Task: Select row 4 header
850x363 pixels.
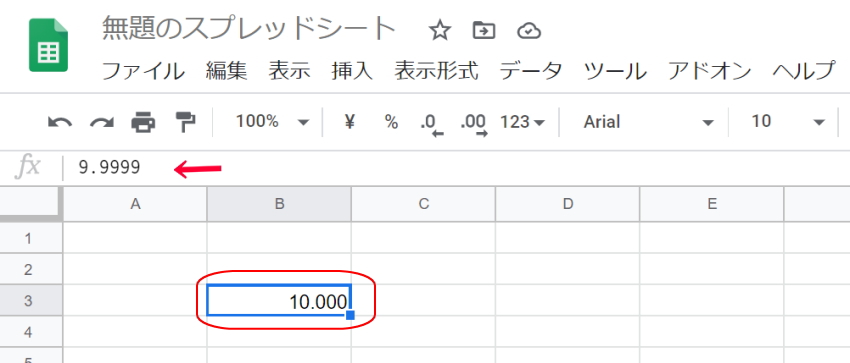Action: pyautogui.click(x=31, y=332)
